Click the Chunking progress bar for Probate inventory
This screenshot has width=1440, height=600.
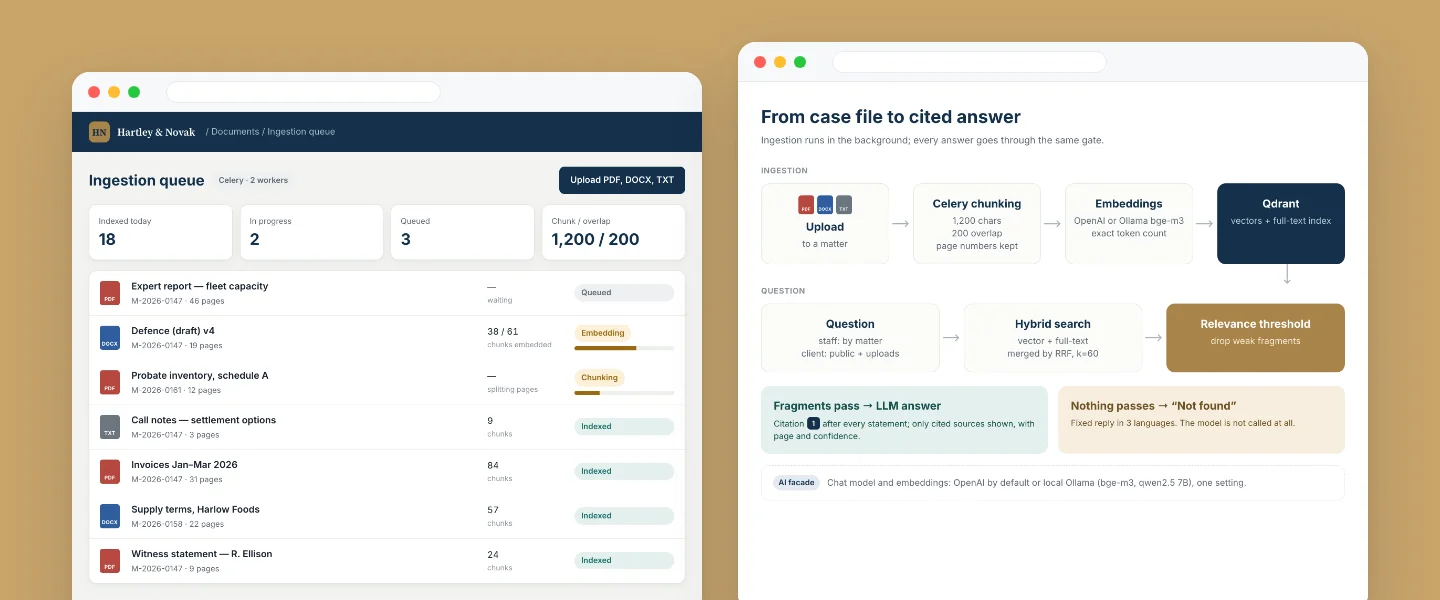pos(624,393)
